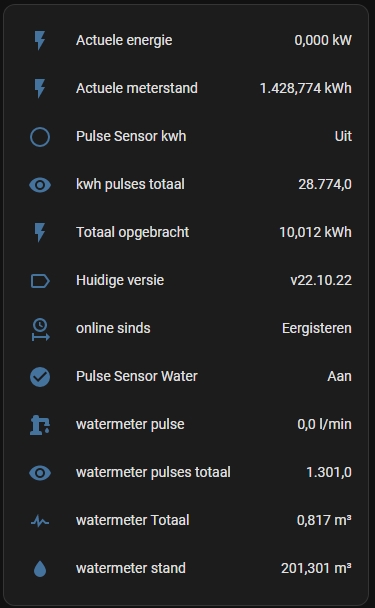375x608 pixels.
Task: Click the water pump icon for watermeter pulse
Action: tap(40, 425)
